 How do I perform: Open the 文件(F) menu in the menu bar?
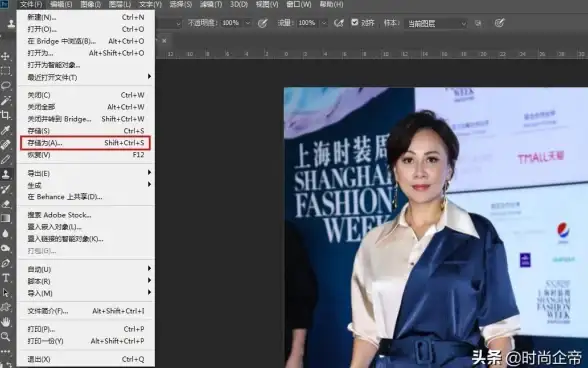tap(31, 5)
